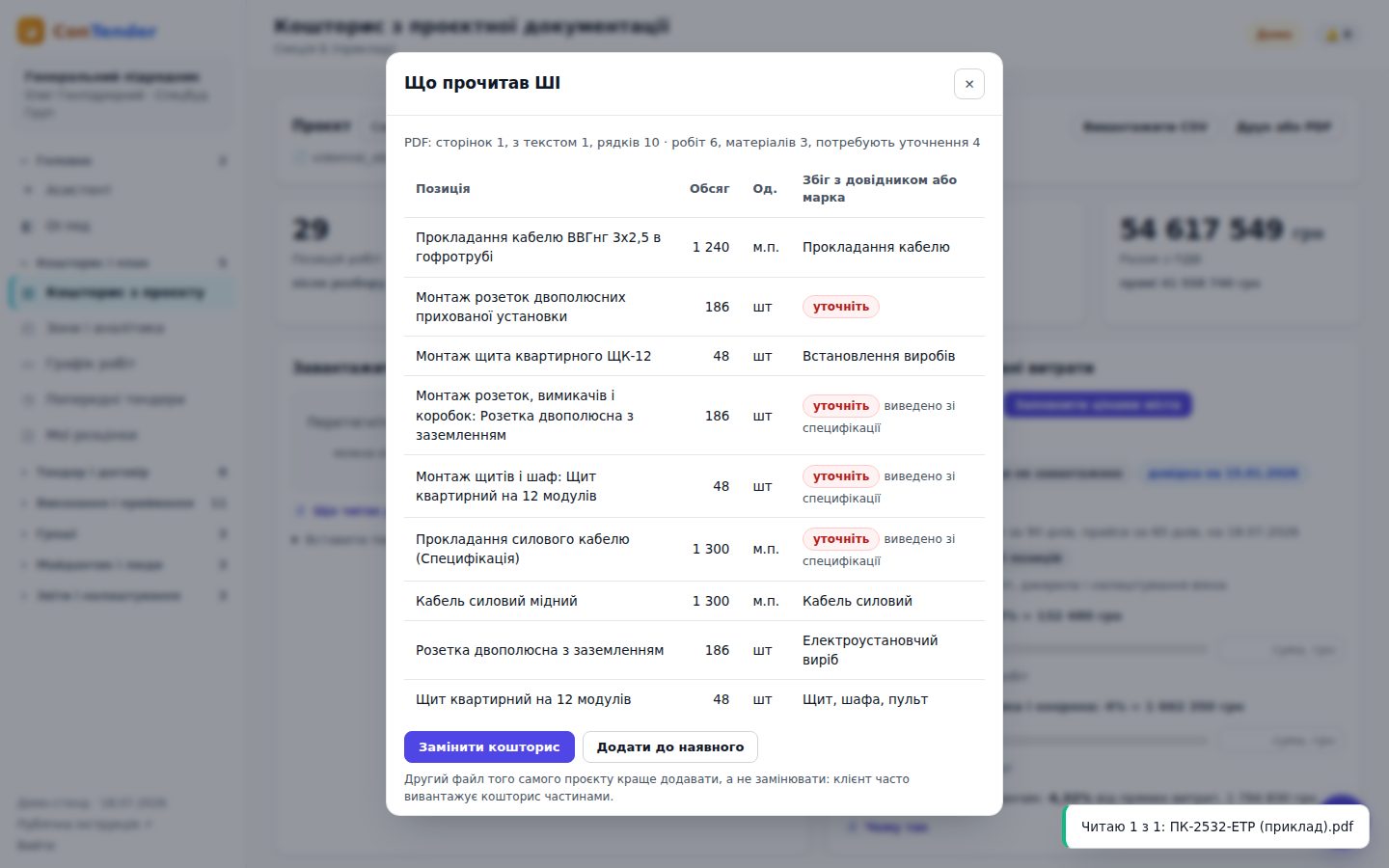The height and width of the screenshot is (868, 1389).
Task: Click row «Кабель силовий мідний»
Action: [x=694, y=601]
